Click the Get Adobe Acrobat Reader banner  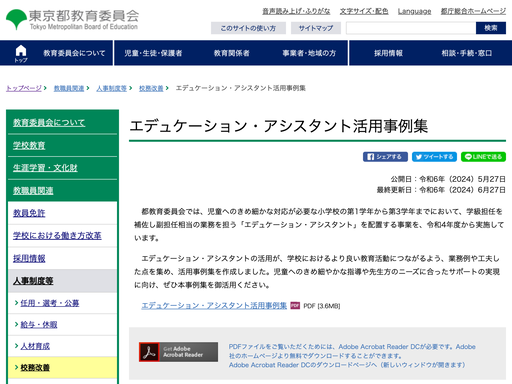(178, 352)
